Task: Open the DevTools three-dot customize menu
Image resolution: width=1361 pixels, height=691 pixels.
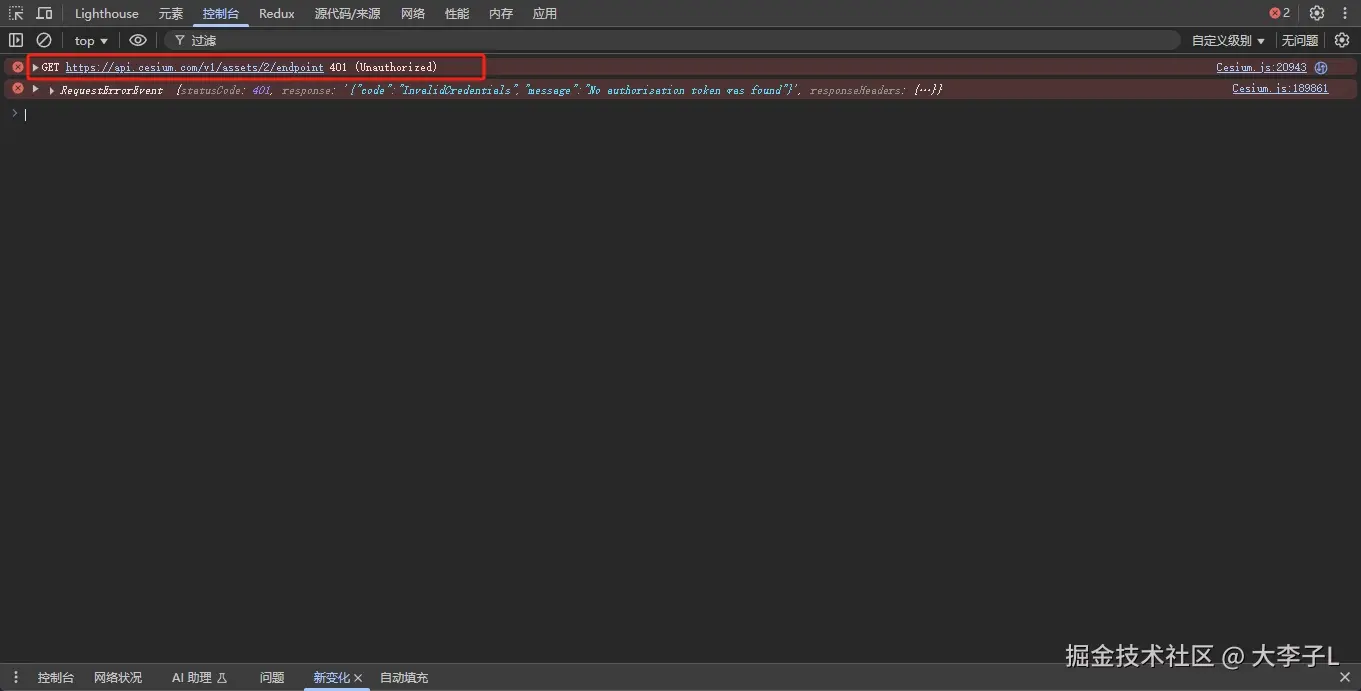Action: click(x=1345, y=13)
